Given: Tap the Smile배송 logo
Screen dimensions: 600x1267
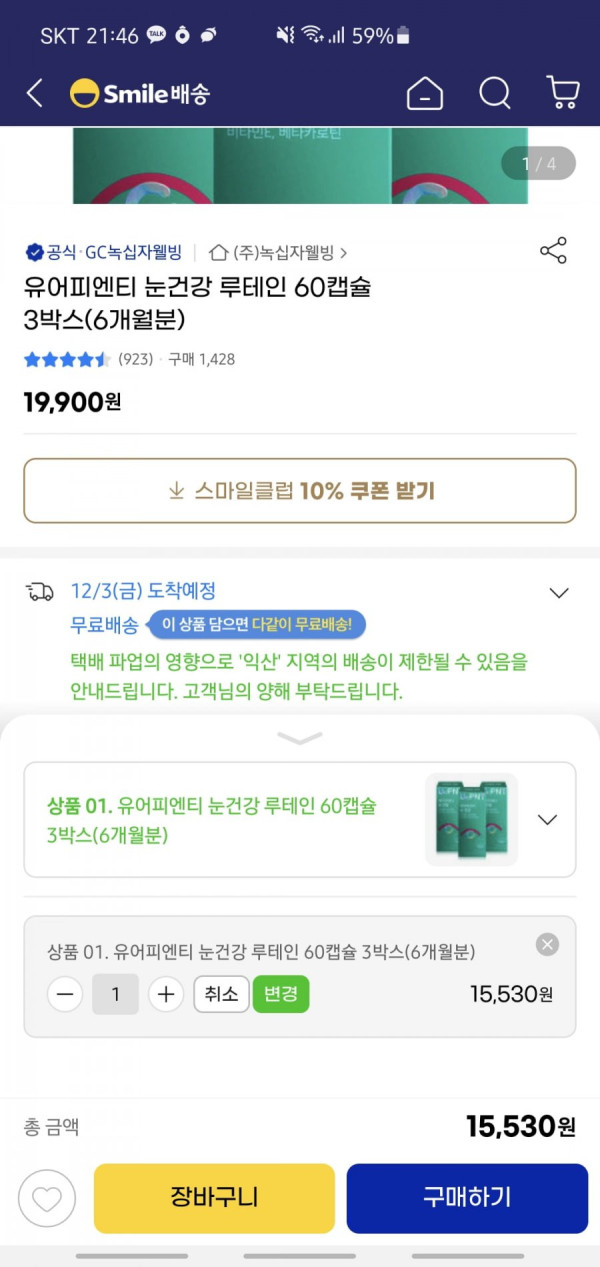Looking at the screenshot, I should coord(140,94).
